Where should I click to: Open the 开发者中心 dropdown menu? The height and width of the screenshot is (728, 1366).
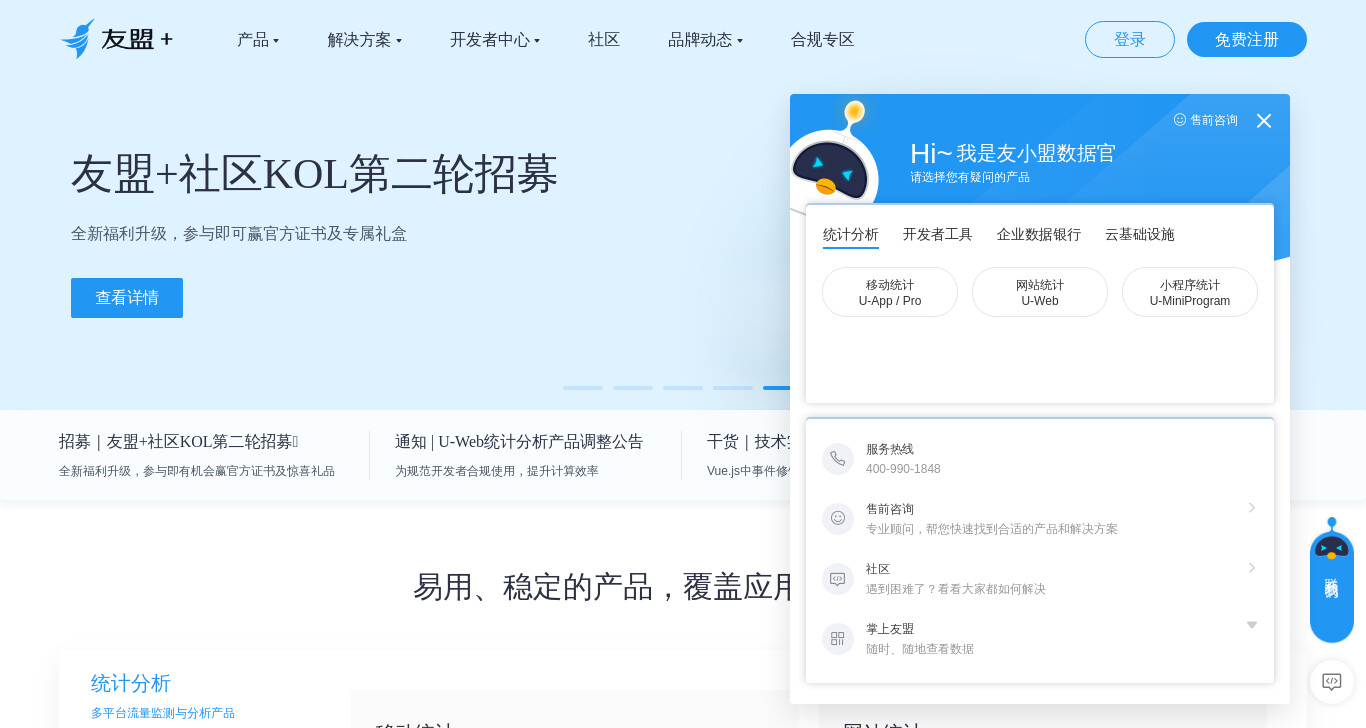point(495,40)
